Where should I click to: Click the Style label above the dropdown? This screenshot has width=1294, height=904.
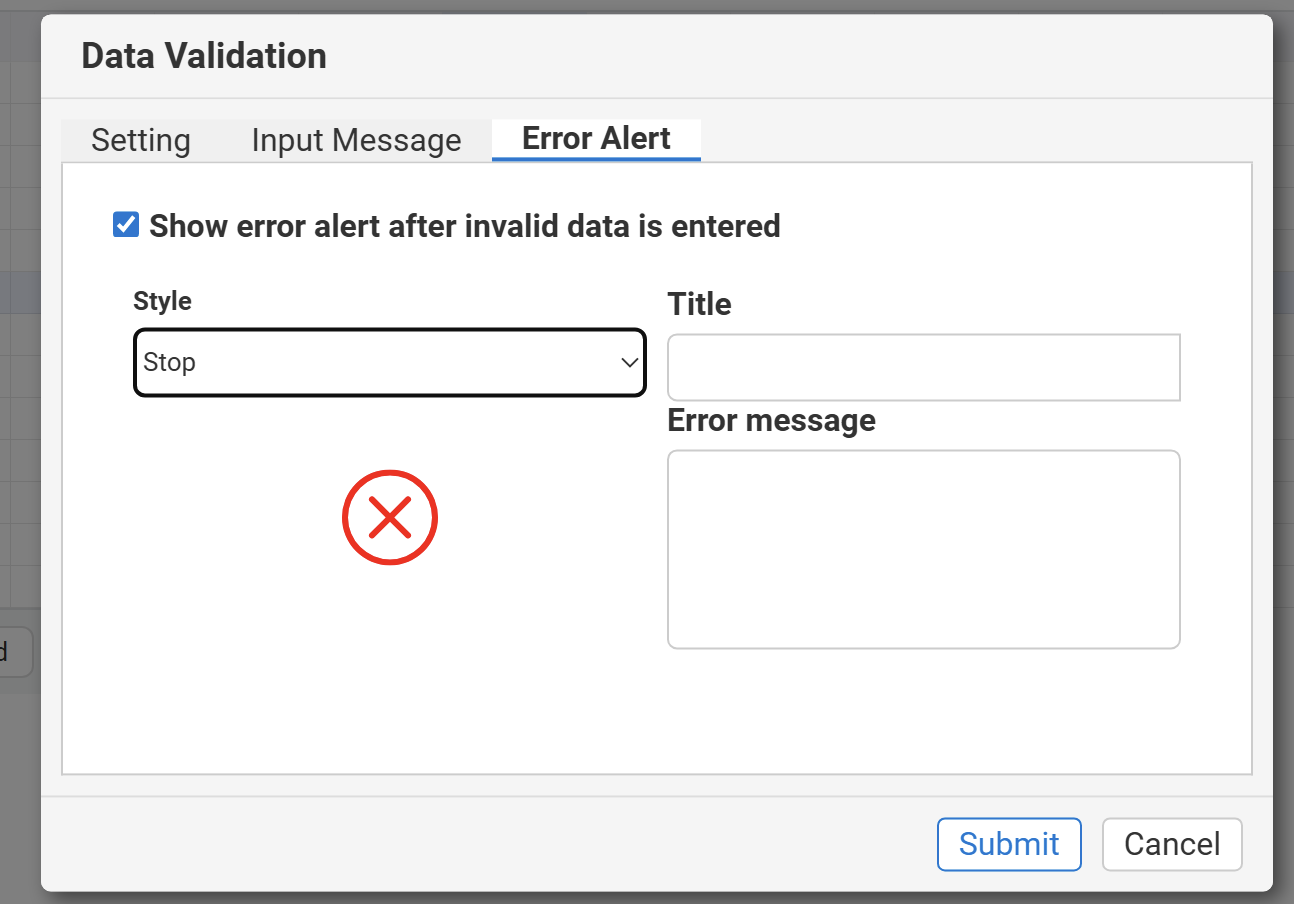(162, 301)
